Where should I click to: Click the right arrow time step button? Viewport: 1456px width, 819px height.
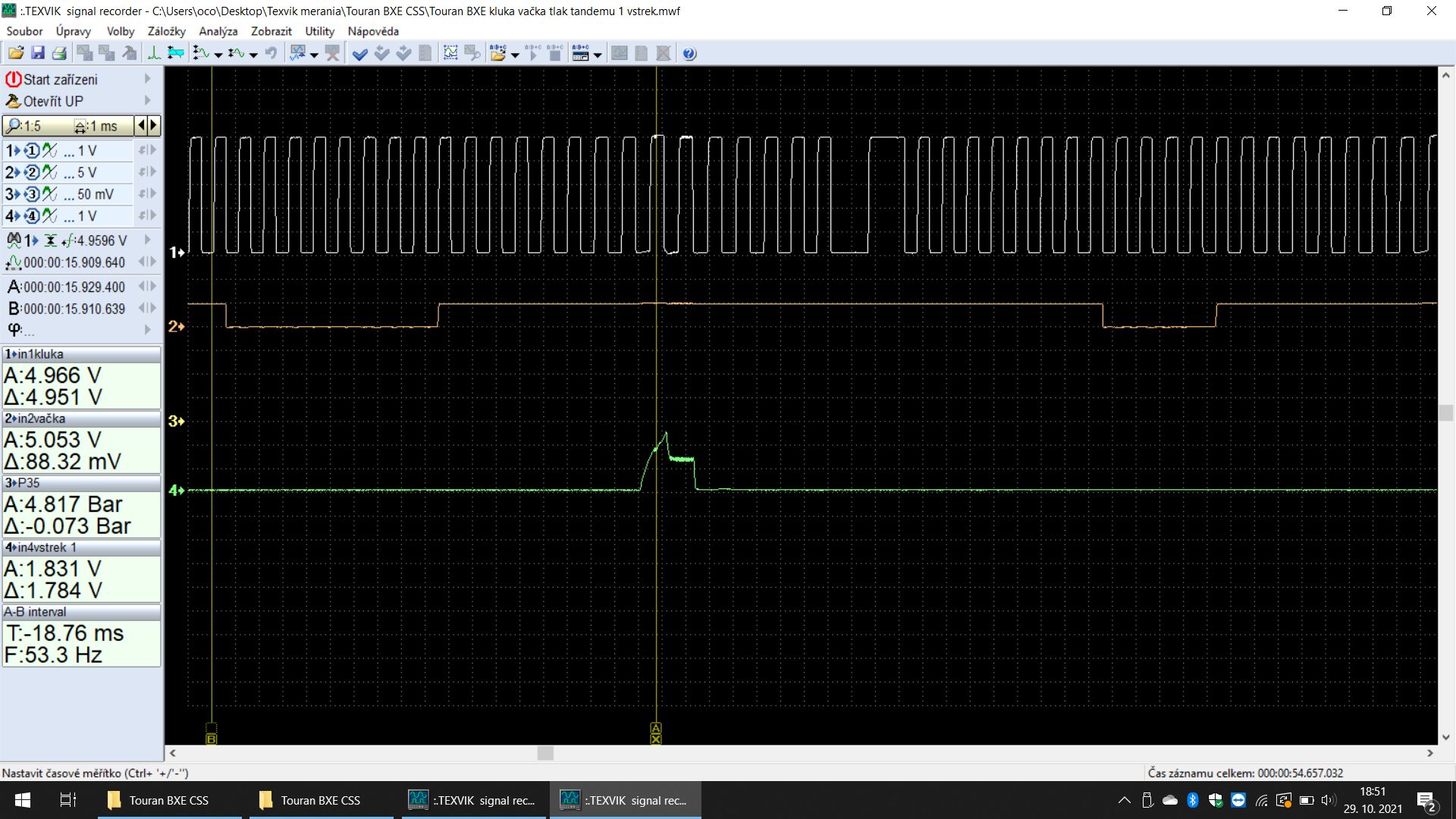[x=154, y=125]
